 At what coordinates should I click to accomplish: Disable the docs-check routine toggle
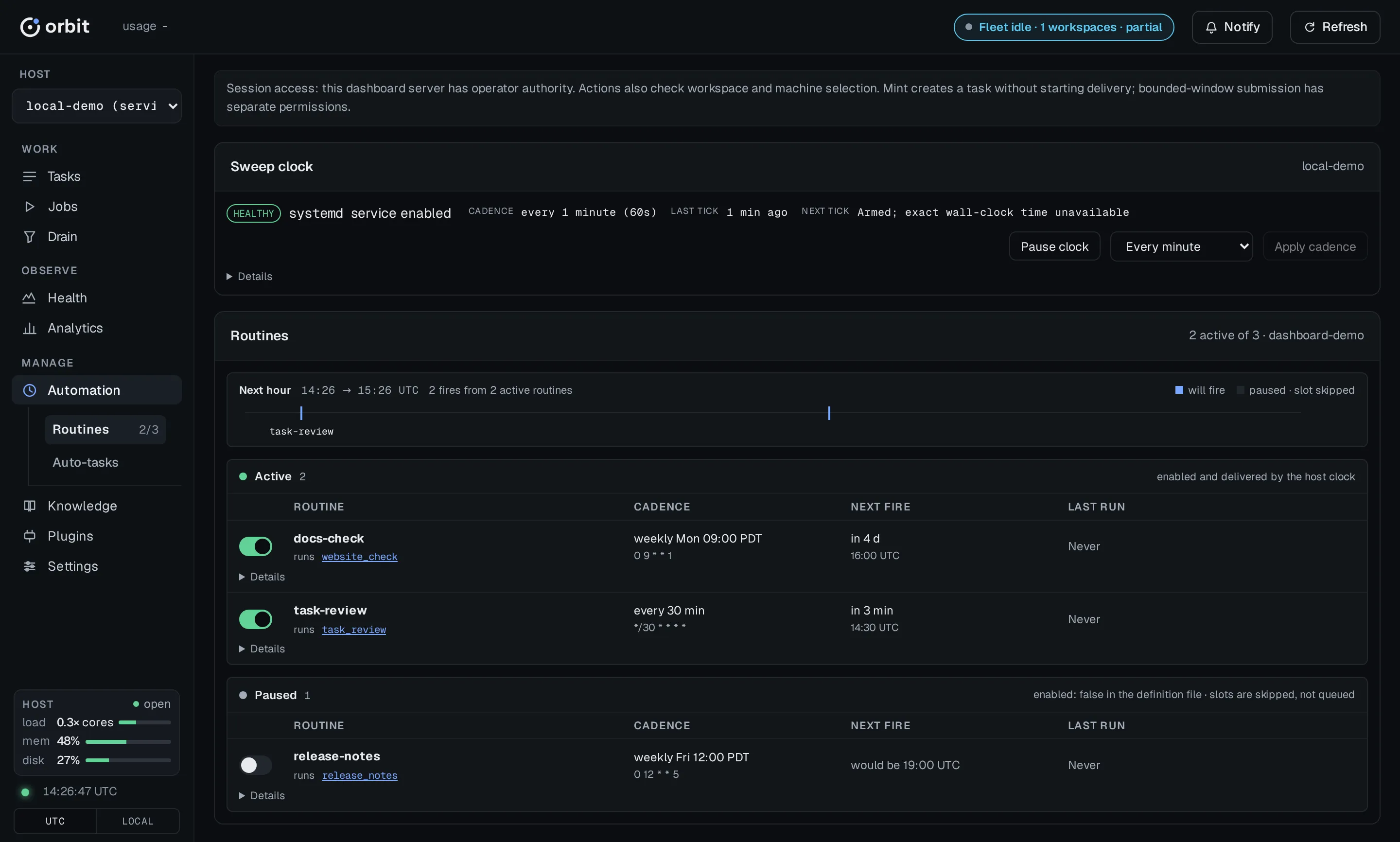click(255, 546)
